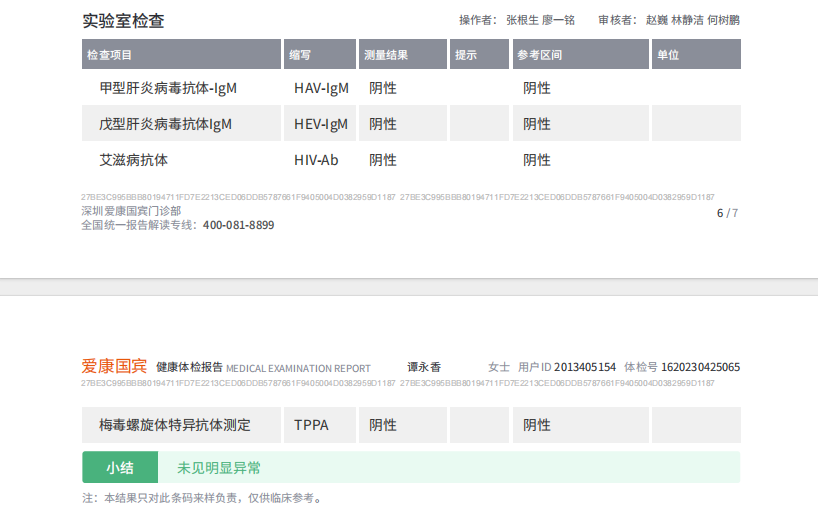This screenshot has height=520, width=818.
Task: Click the 实验室检查 section heading
Action: (x=123, y=19)
